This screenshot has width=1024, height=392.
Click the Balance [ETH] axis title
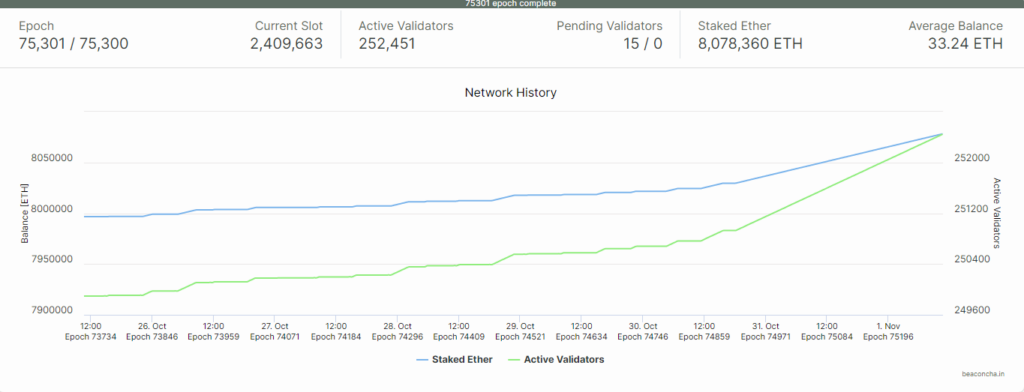coord(25,213)
